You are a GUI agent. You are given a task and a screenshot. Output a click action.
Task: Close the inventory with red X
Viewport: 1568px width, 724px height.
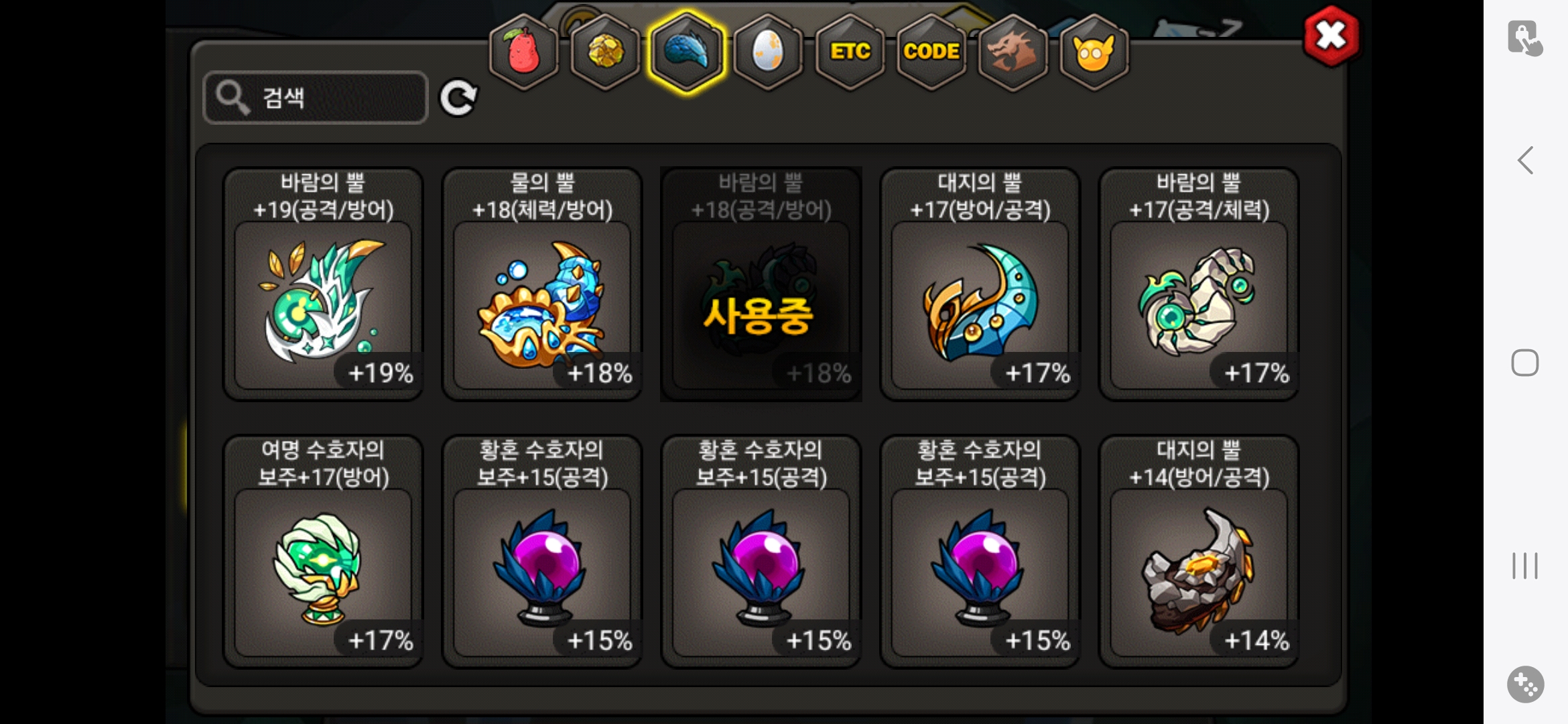(1331, 36)
